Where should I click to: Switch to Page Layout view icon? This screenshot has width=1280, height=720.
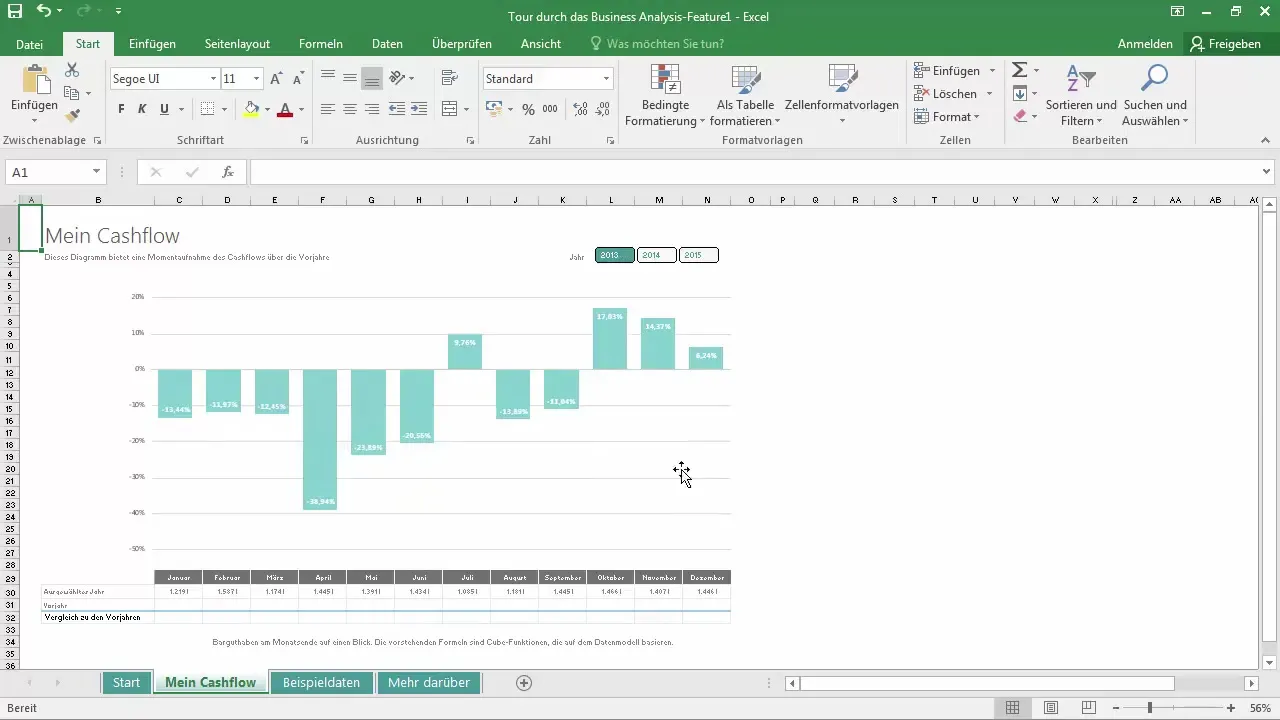pyautogui.click(x=1051, y=708)
